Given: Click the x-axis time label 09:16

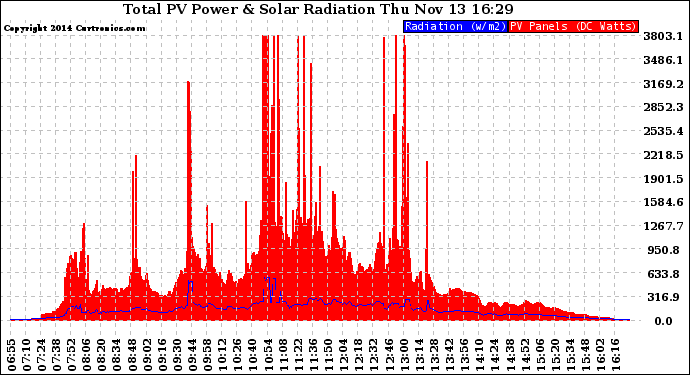Looking at the screenshot, I should pyautogui.click(x=163, y=356).
